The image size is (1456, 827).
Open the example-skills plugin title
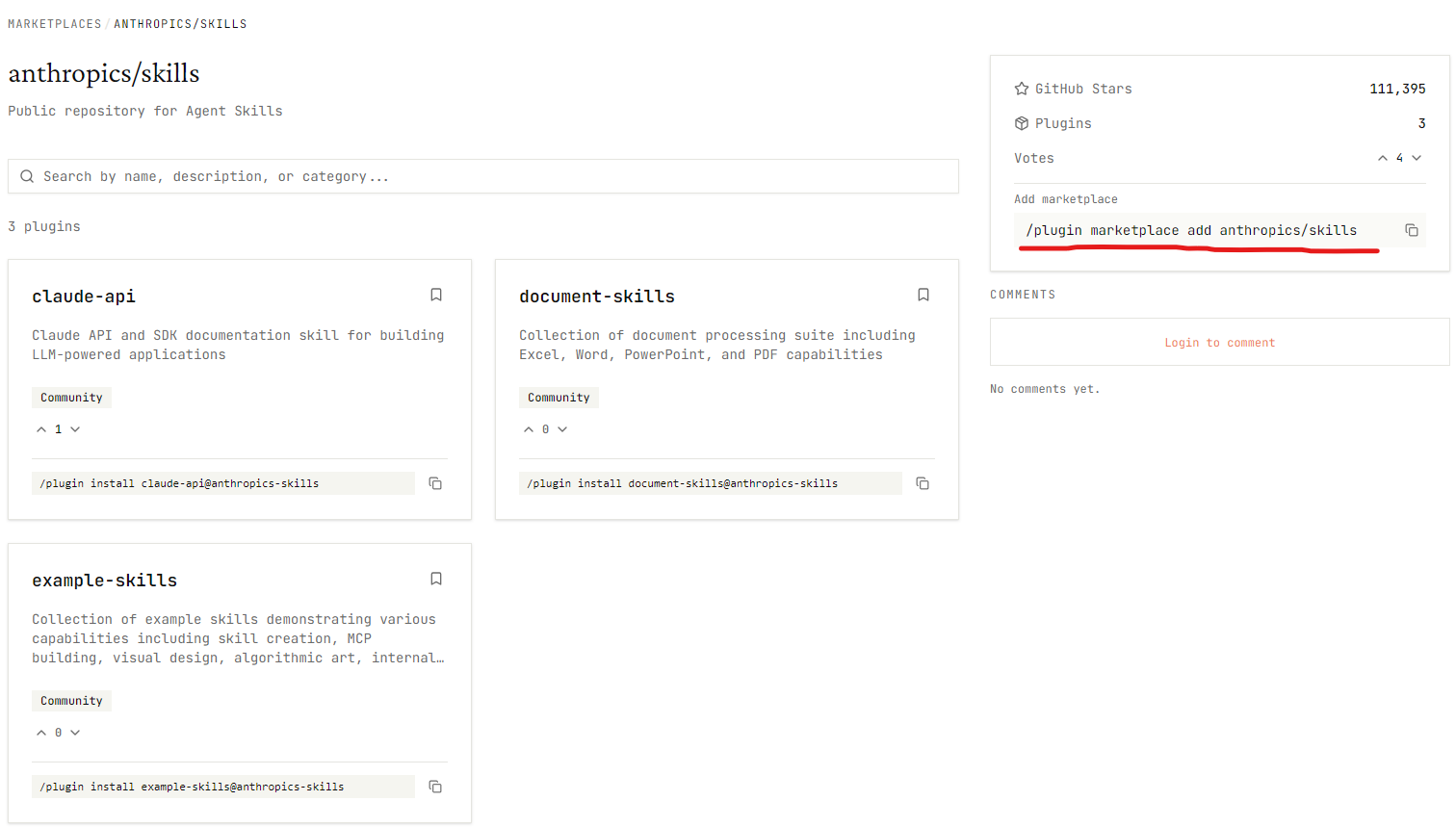coord(105,581)
